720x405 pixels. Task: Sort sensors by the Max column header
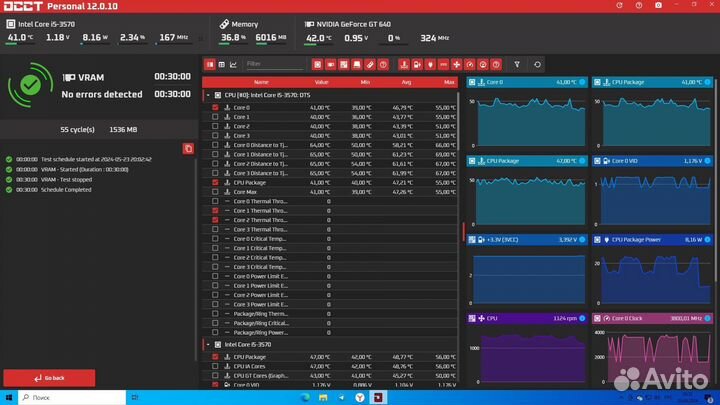click(x=449, y=82)
